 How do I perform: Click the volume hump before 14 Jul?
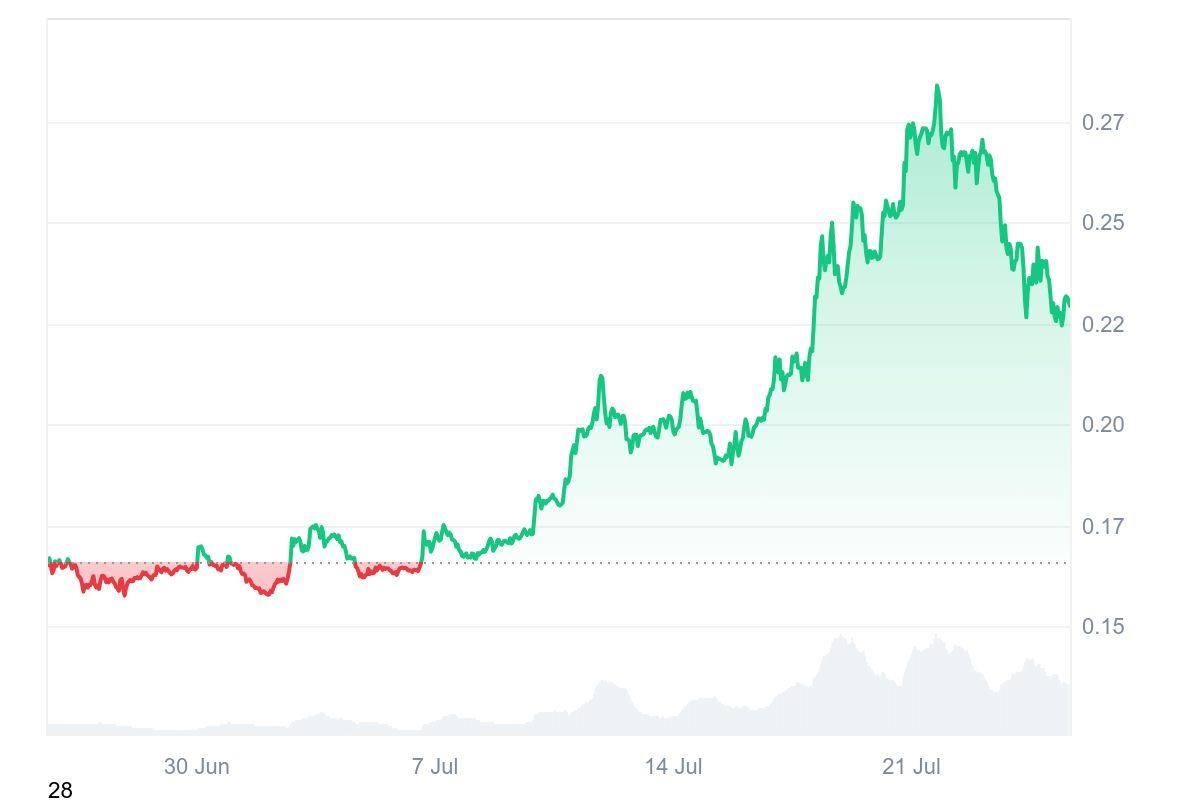point(607,685)
